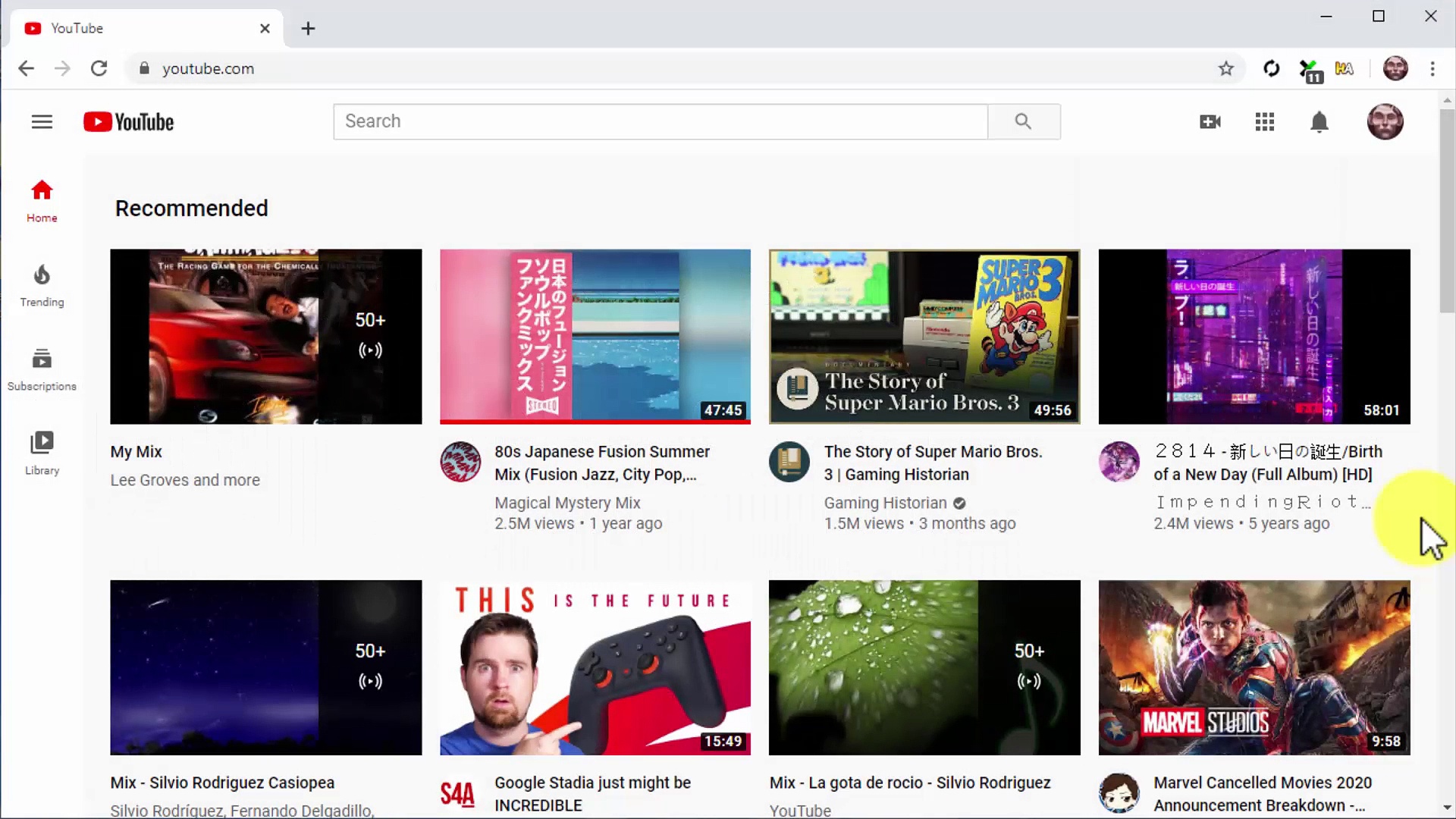Open Gaming Historian channel link
Image resolution: width=1456 pixels, height=819 pixels.
point(885,503)
